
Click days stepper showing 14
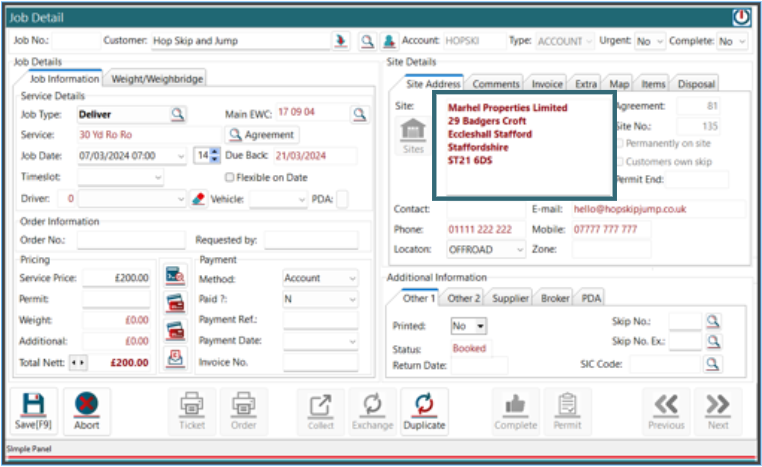(207, 156)
